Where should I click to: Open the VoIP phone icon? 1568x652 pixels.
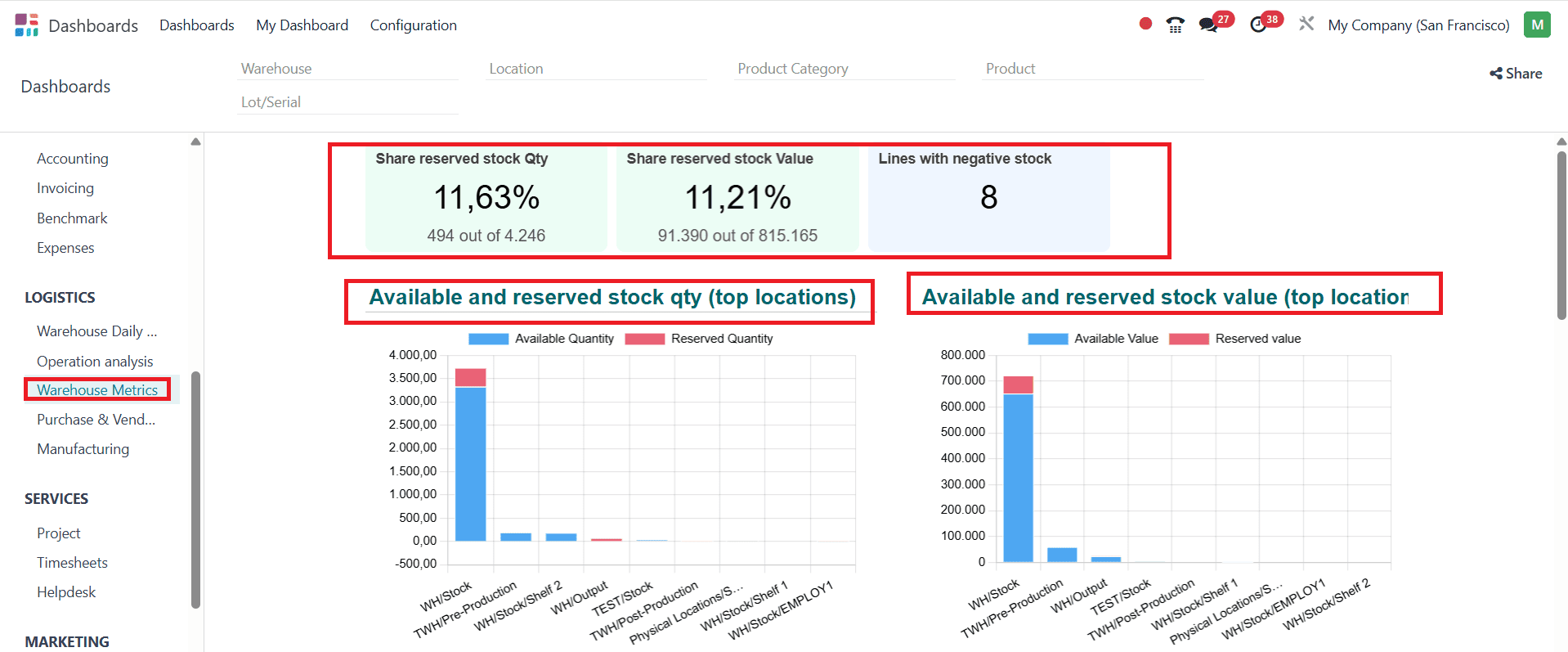pos(1175,25)
